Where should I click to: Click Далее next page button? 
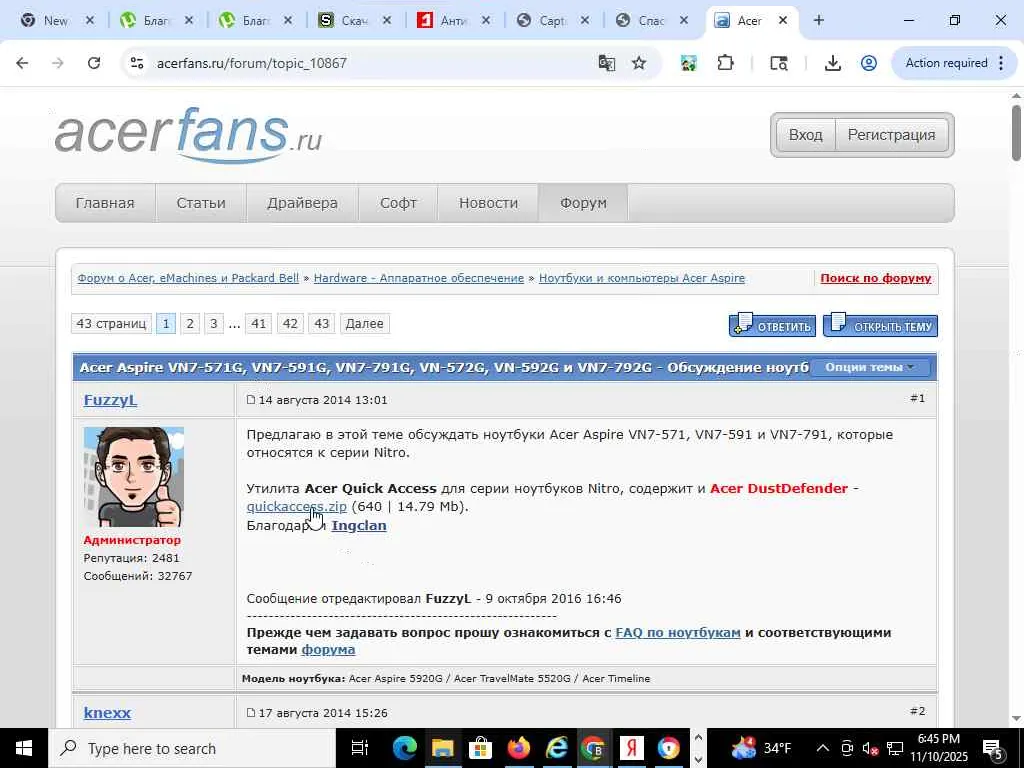pyautogui.click(x=364, y=324)
